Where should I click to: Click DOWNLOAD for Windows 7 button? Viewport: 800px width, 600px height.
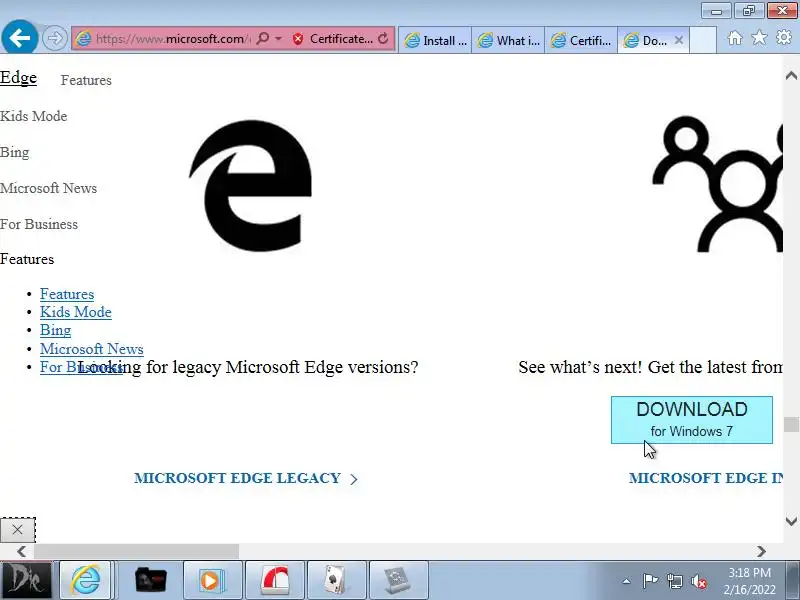click(692, 420)
